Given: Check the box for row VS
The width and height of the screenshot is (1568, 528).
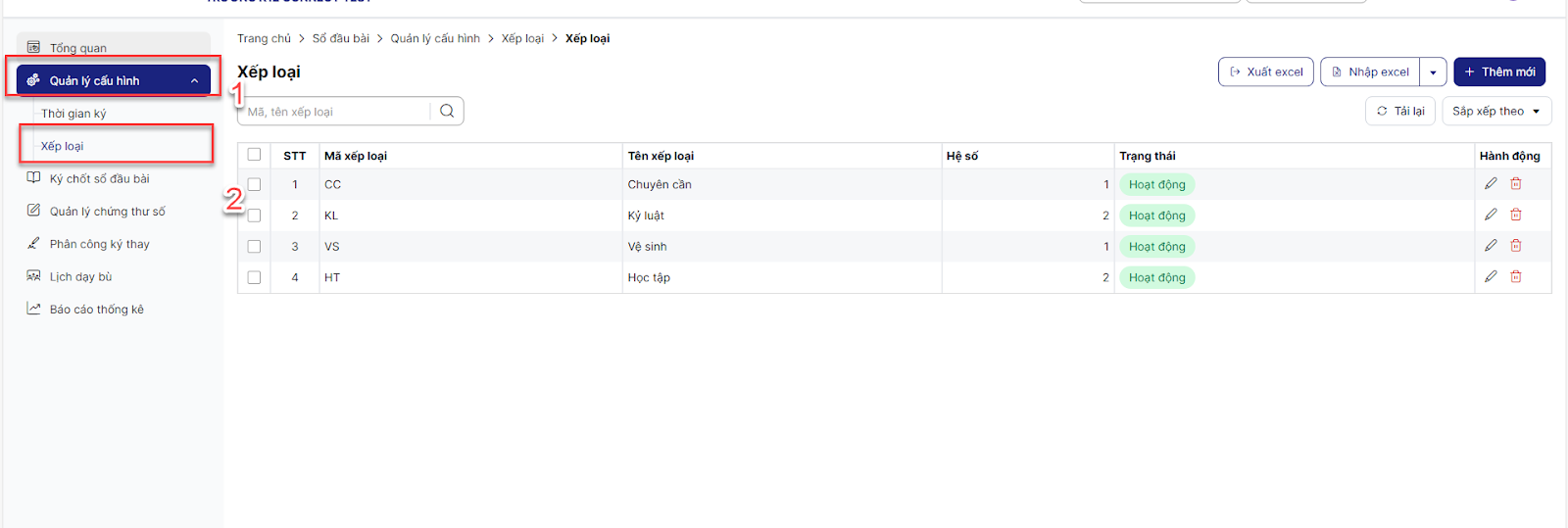Looking at the screenshot, I should coord(254,247).
